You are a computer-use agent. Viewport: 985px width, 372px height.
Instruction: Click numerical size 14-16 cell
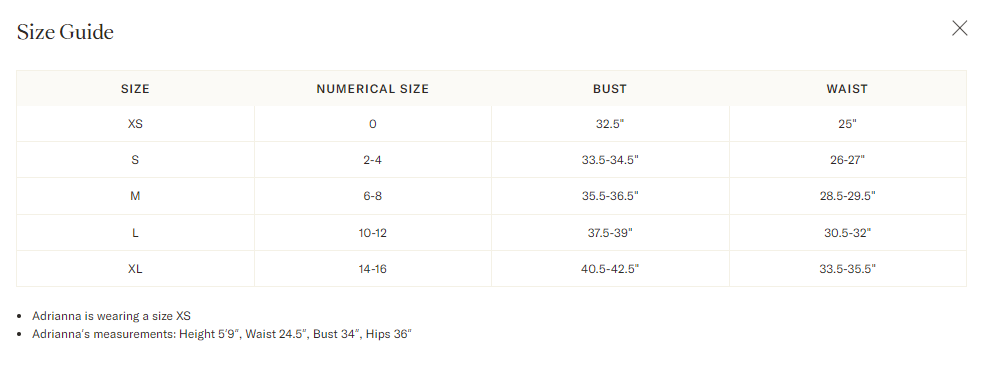373,269
